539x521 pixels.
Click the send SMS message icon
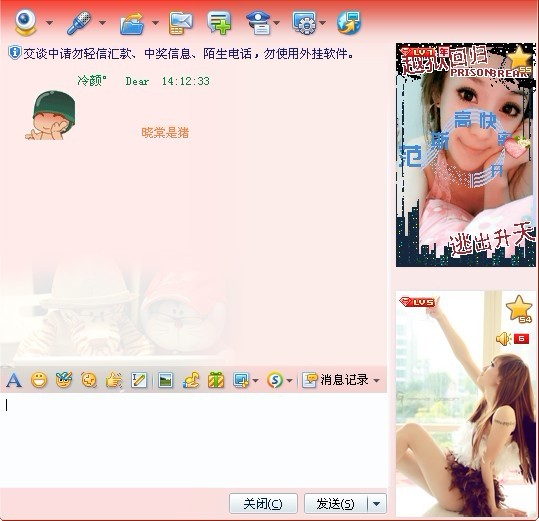(x=181, y=23)
